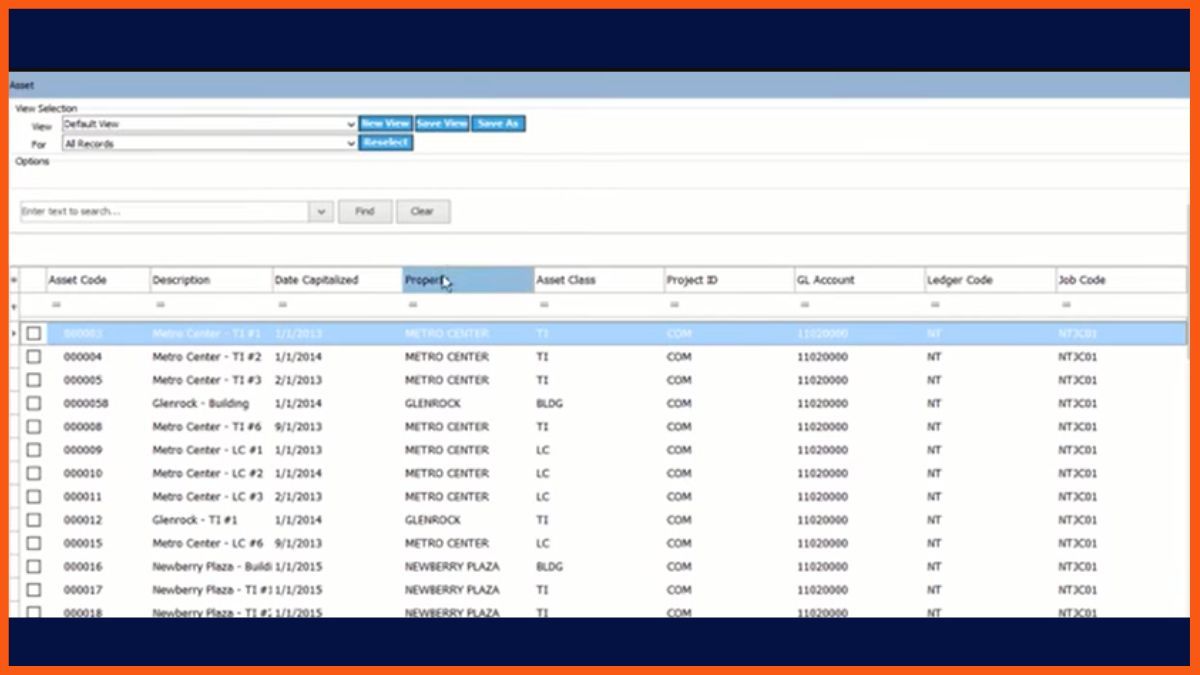Check the box for asset 000004
1200x675 pixels.
tap(34, 357)
